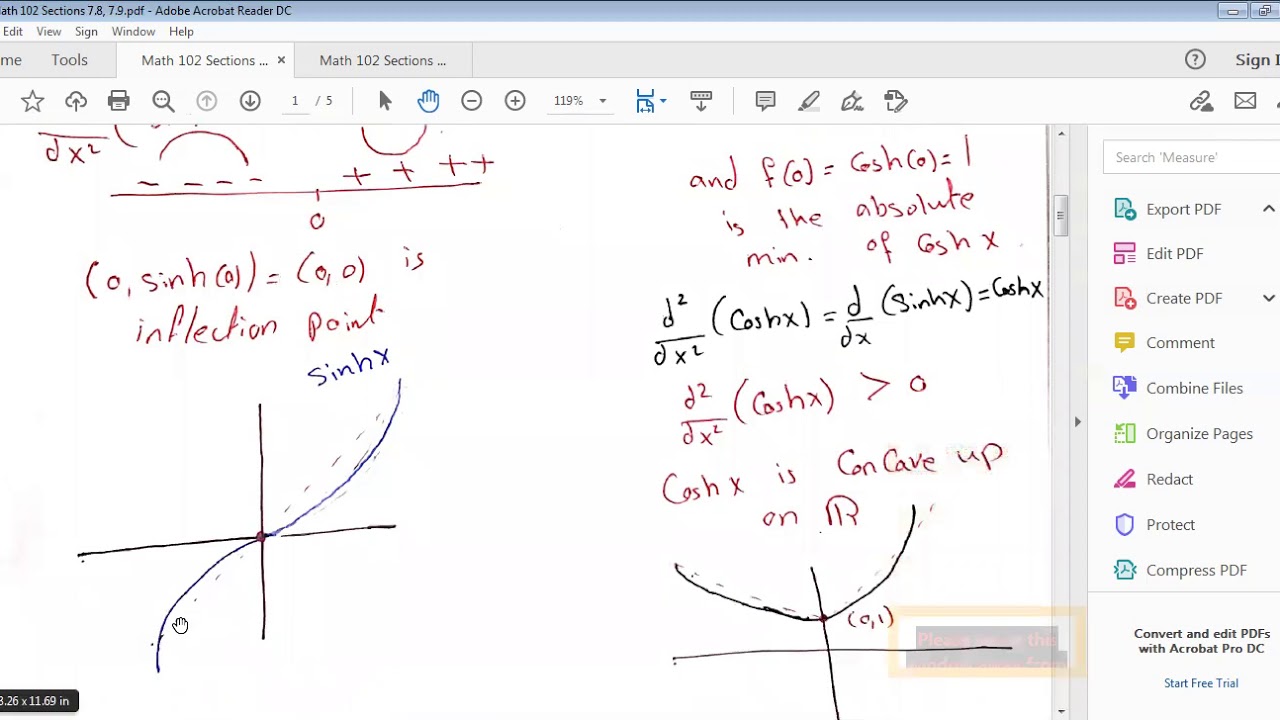Select the highlighter pen tool

[x=809, y=101]
